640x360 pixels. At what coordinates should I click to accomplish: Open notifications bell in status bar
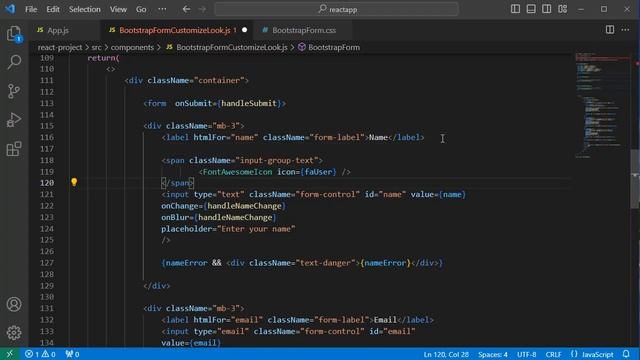click(626, 354)
